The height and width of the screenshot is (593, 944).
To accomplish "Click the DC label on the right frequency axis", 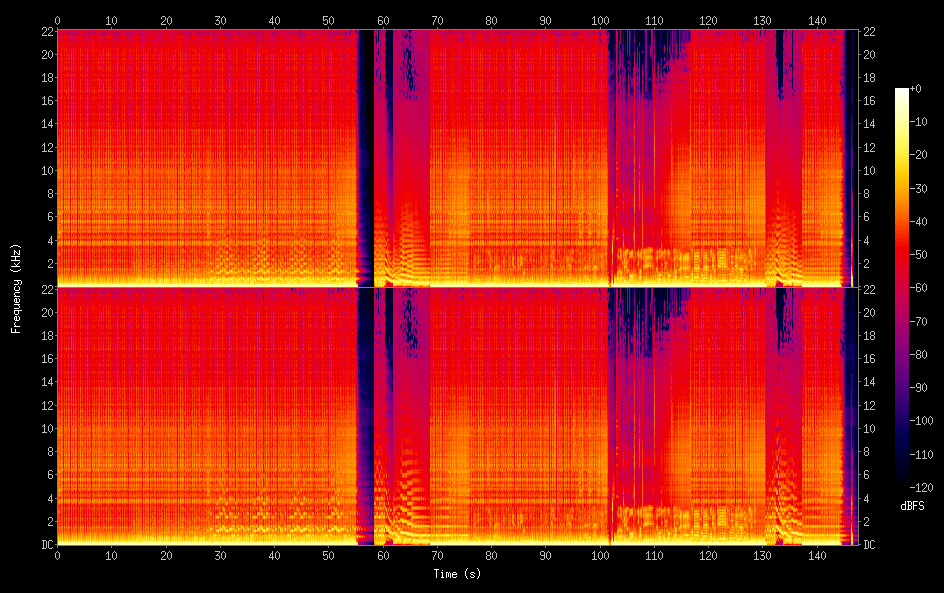I will [x=870, y=544].
